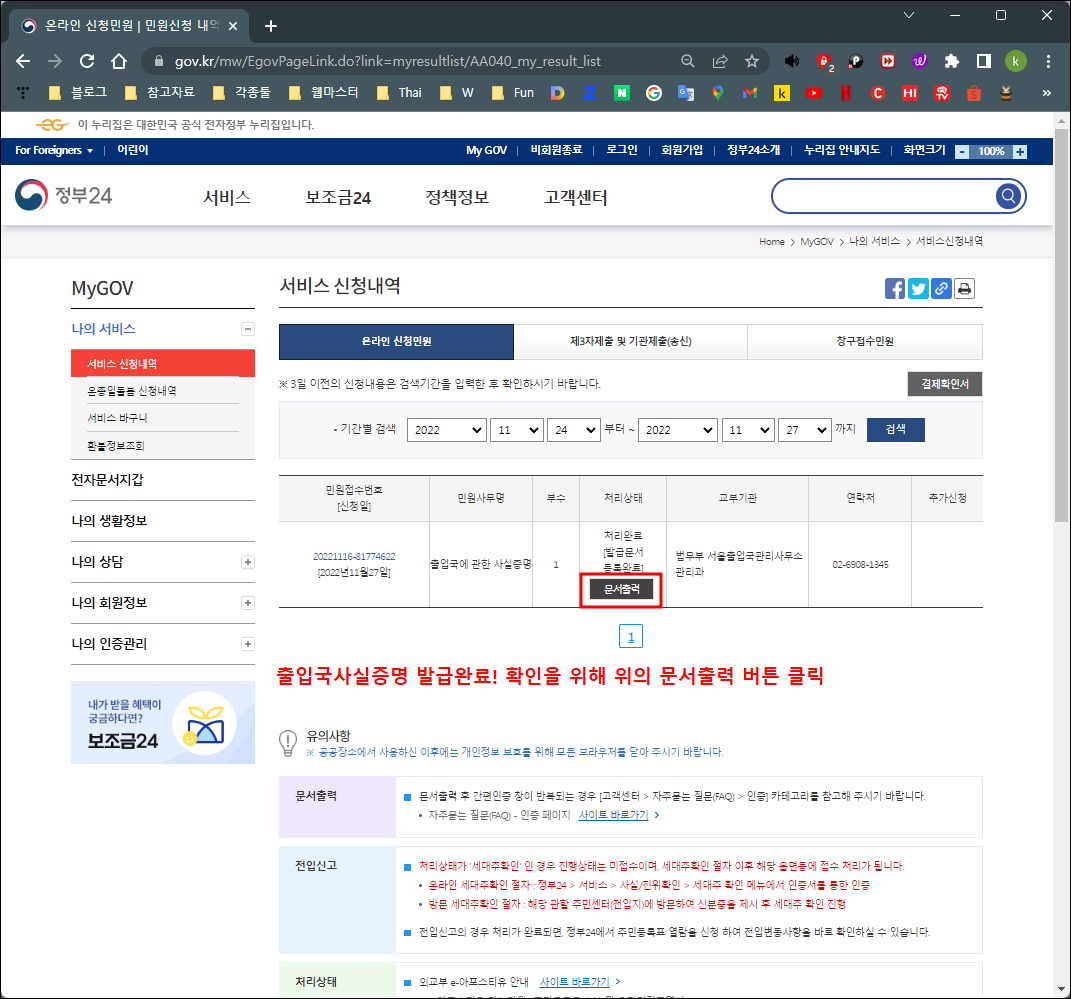The image size is (1071, 999).
Task: Decrease page size with the 화면크기 minus control
Action: [961, 151]
